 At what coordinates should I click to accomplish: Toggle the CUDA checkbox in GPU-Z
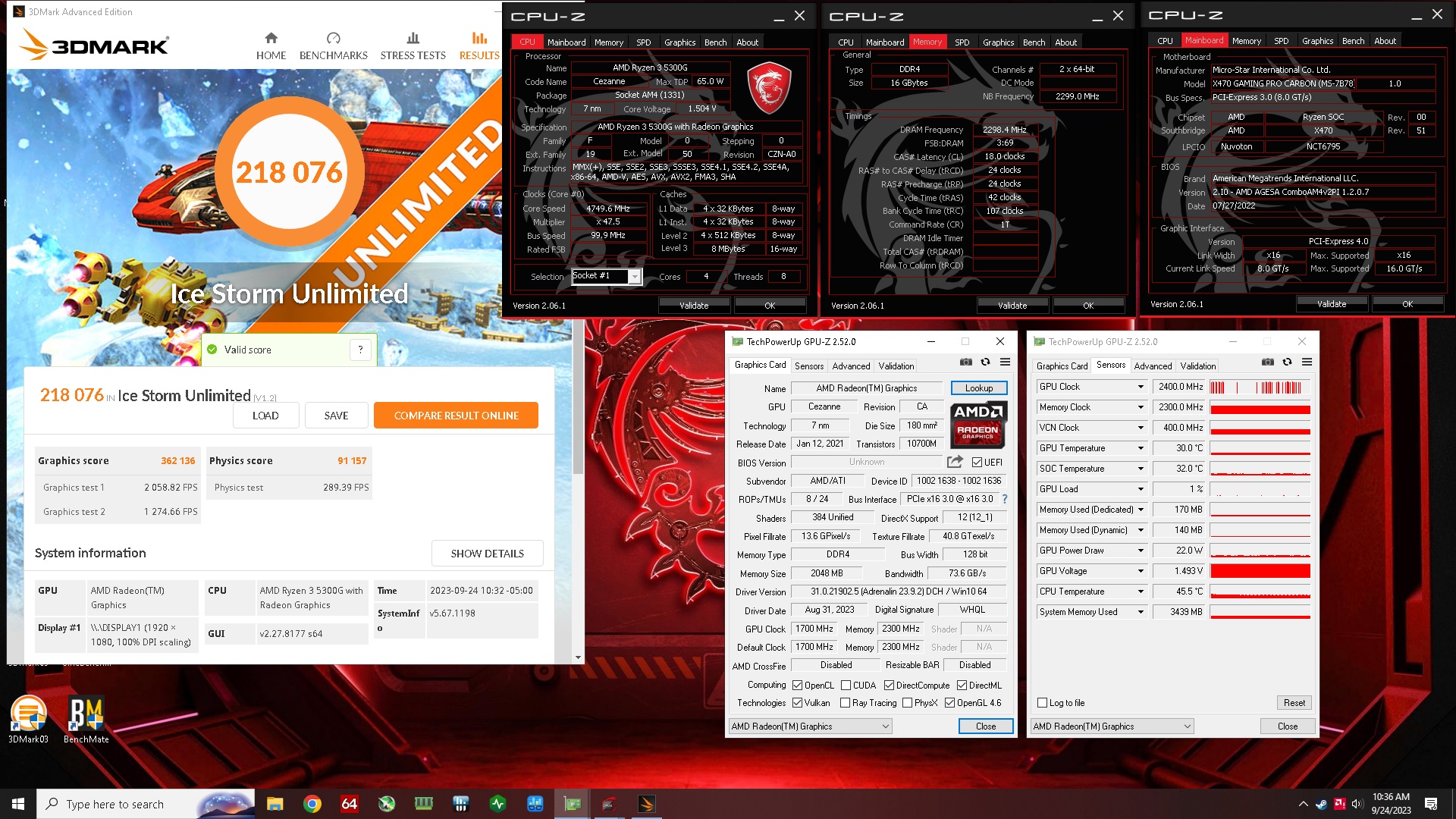(846, 686)
